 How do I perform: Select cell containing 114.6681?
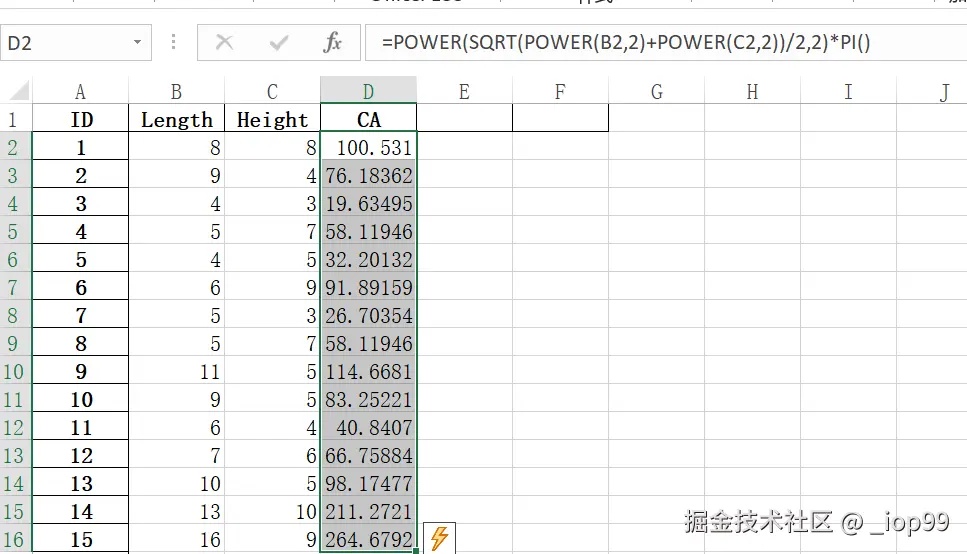(x=368, y=371)
